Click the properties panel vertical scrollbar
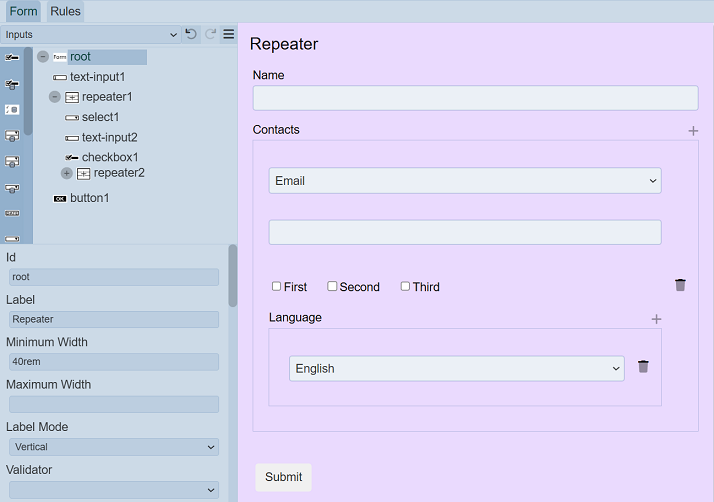Screen dimensions: 714x502 [233, 276]
